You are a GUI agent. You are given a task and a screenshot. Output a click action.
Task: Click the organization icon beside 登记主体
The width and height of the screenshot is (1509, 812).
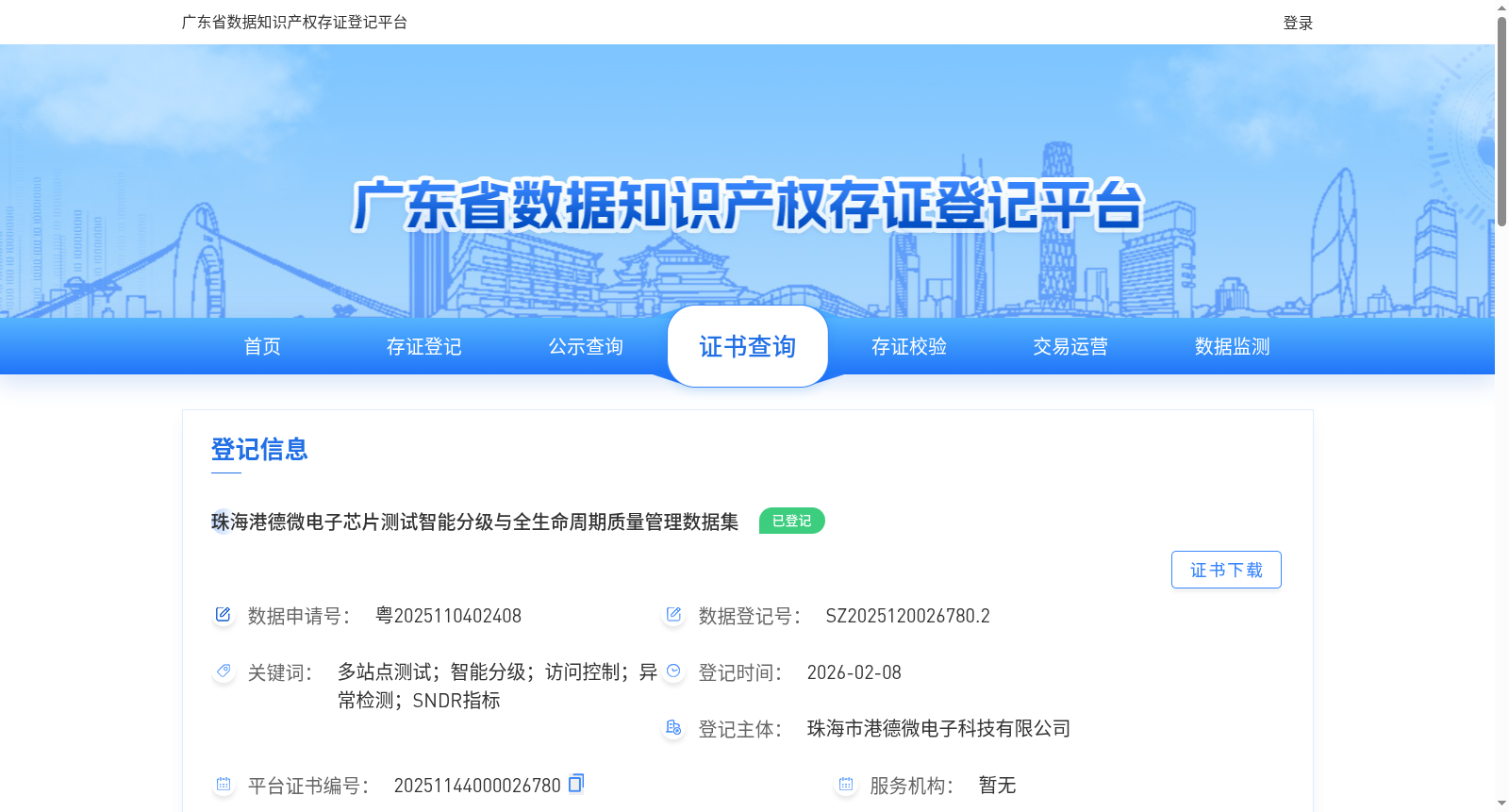click(x=673, y=728)
